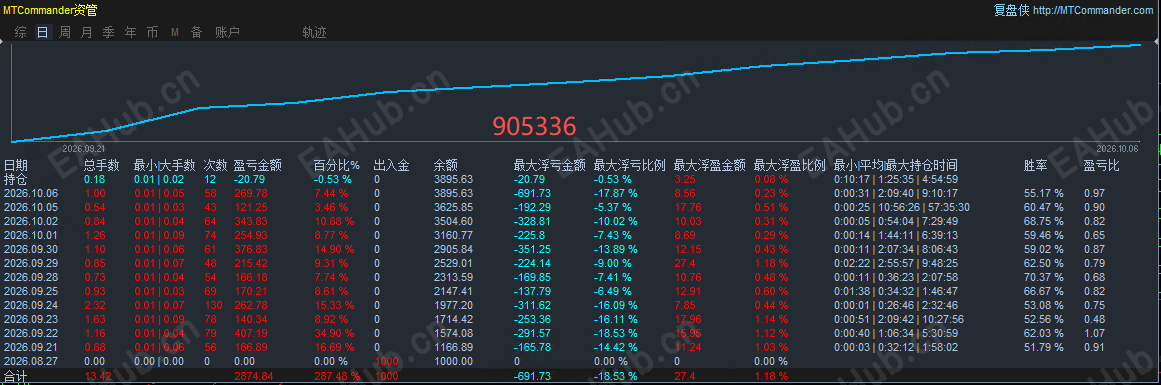Click the 2026.09.21 chart start marker
Image resolution: width=1161 pixels, height=385 pixels.
[83, 148]
